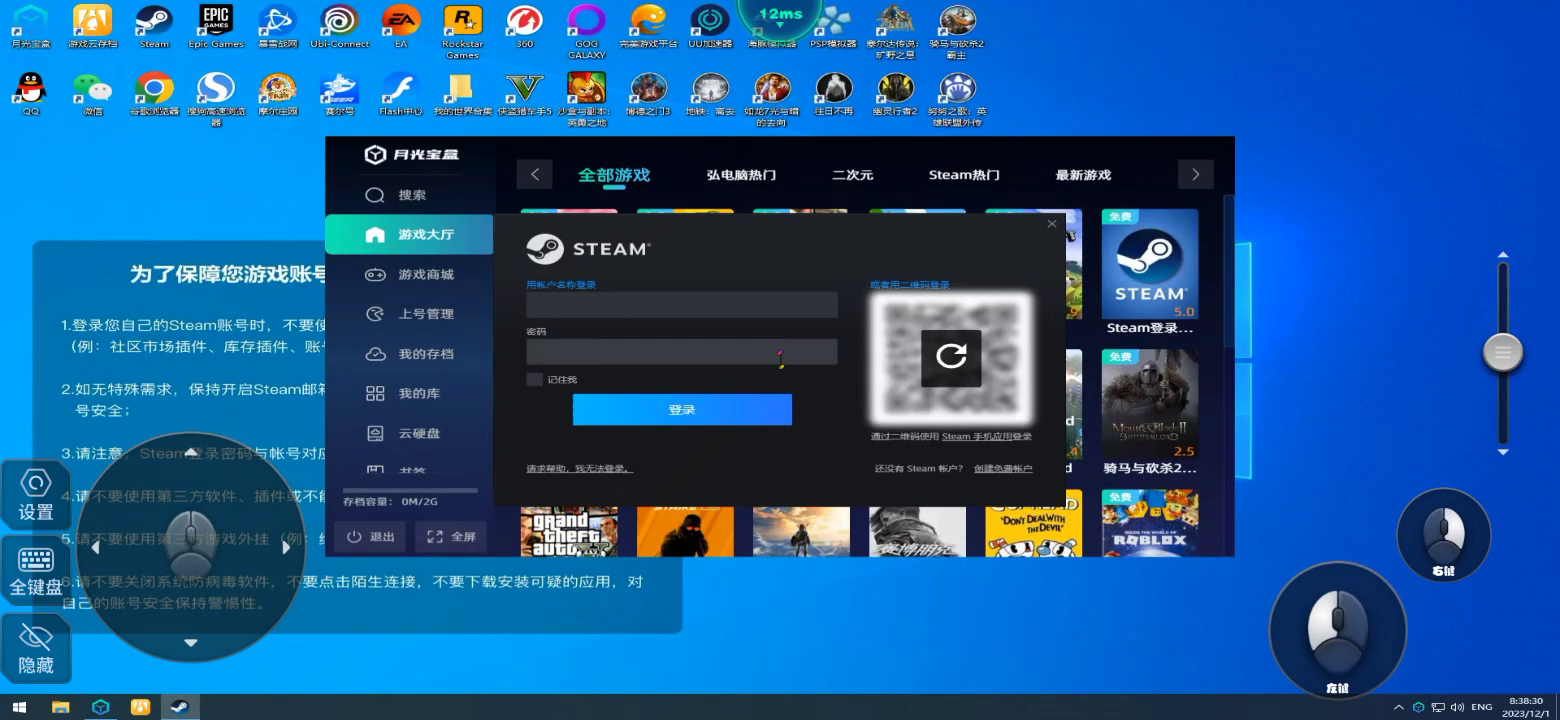Screen dimensions: 1560x720
Task: Click the Steam icon in the taskbar
Action: point(181,707)
